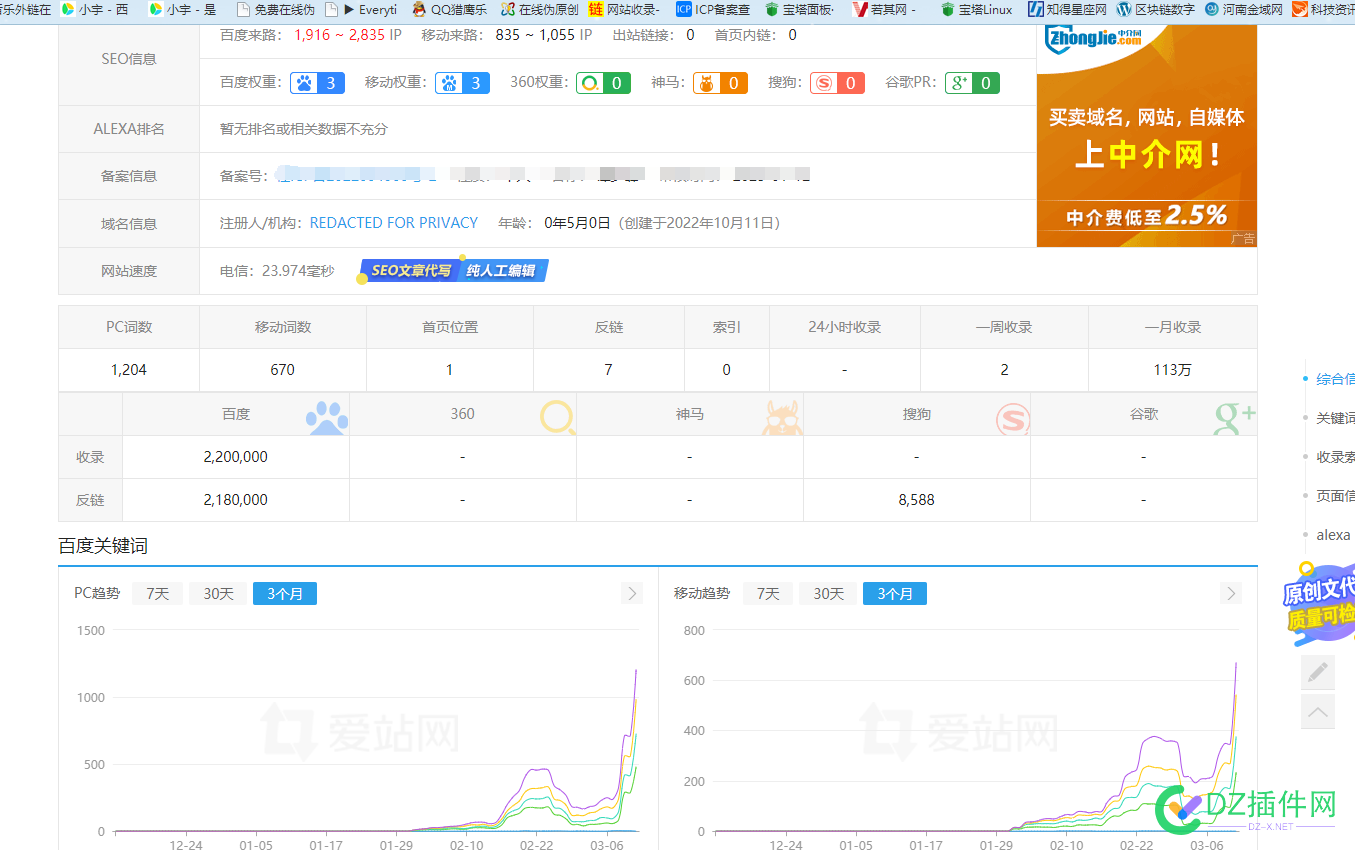Open the 免费在线伪 bookmark
Screen dimensions: 1355x850
coord(275,9)
